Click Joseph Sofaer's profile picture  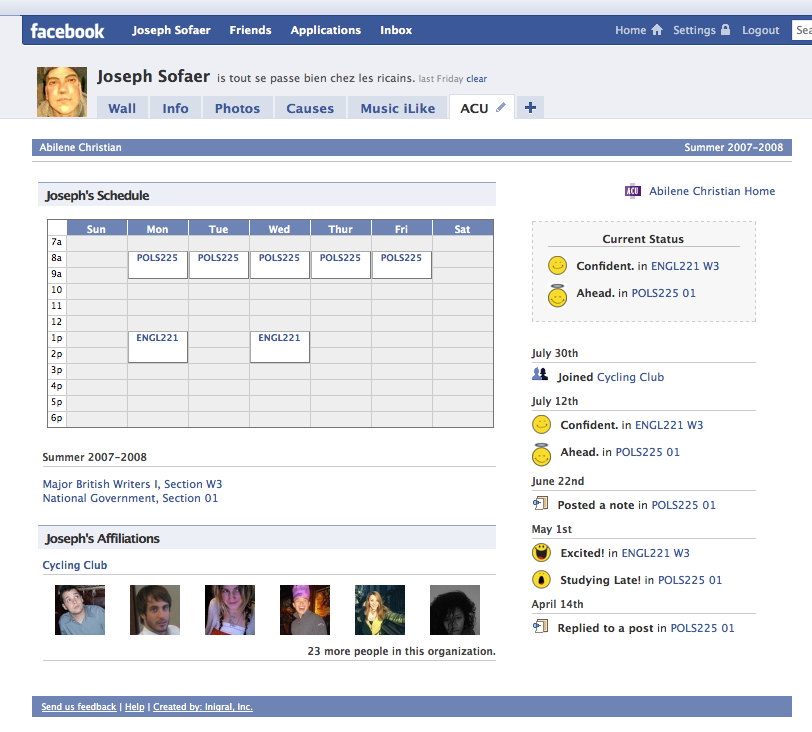pyautogui.click(x=62, y=92)
